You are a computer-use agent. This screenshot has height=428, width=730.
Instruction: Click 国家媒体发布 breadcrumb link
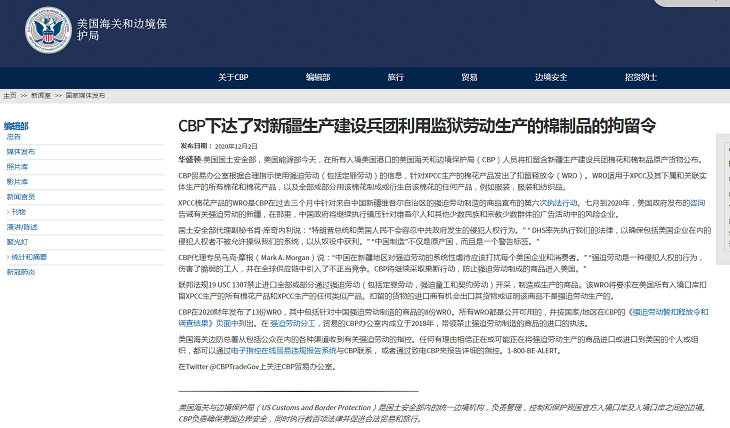tap(85, 95)
